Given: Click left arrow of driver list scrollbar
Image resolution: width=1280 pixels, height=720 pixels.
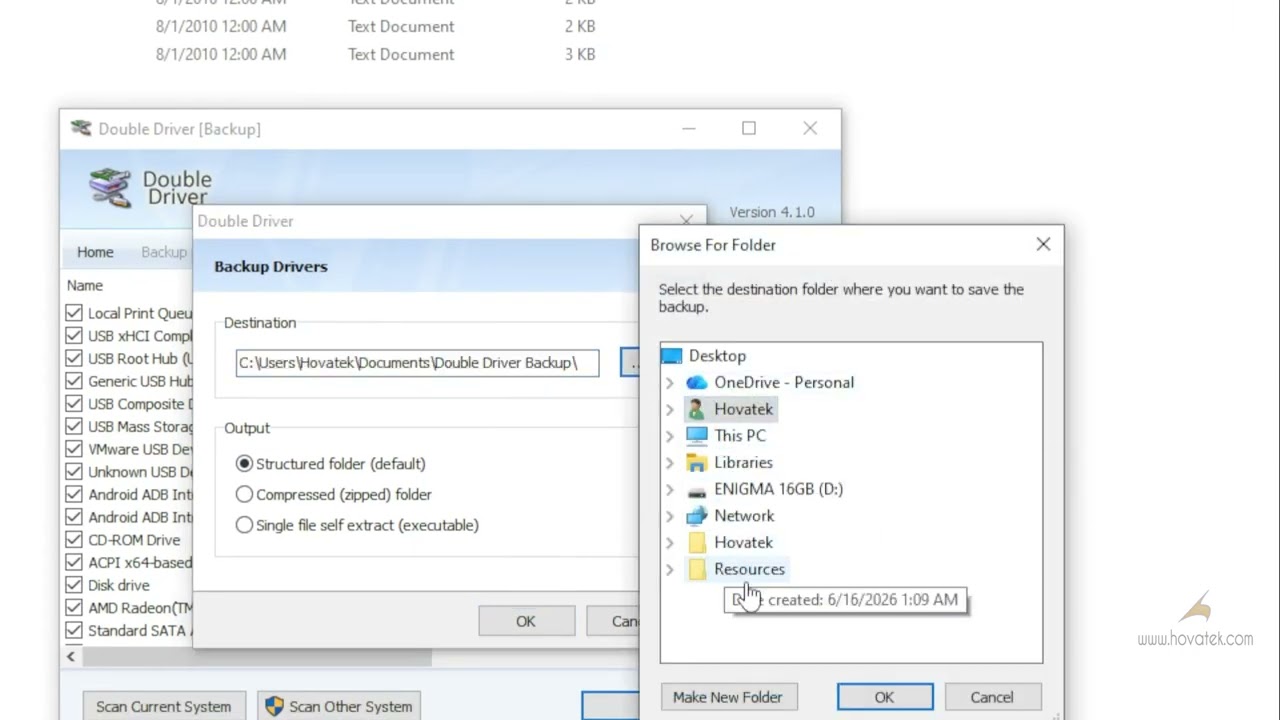Looking at the screenshot, I should pyautogui.click(x=71, y=657).
